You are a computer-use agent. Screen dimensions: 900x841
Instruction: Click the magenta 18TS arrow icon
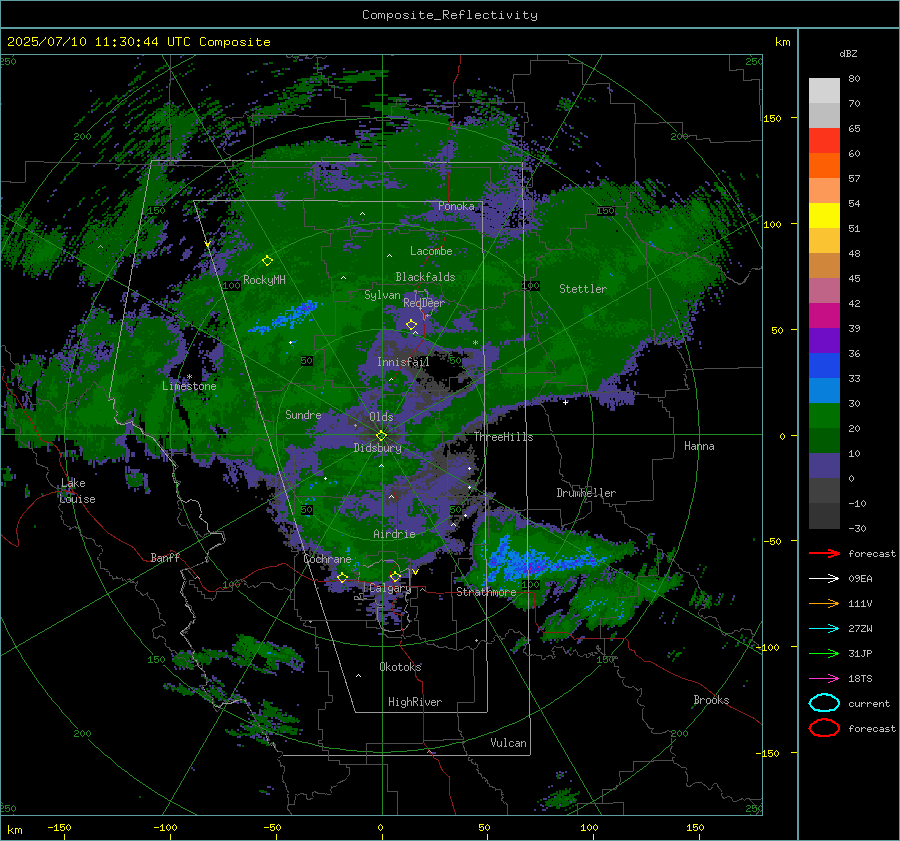pos(824,678)
